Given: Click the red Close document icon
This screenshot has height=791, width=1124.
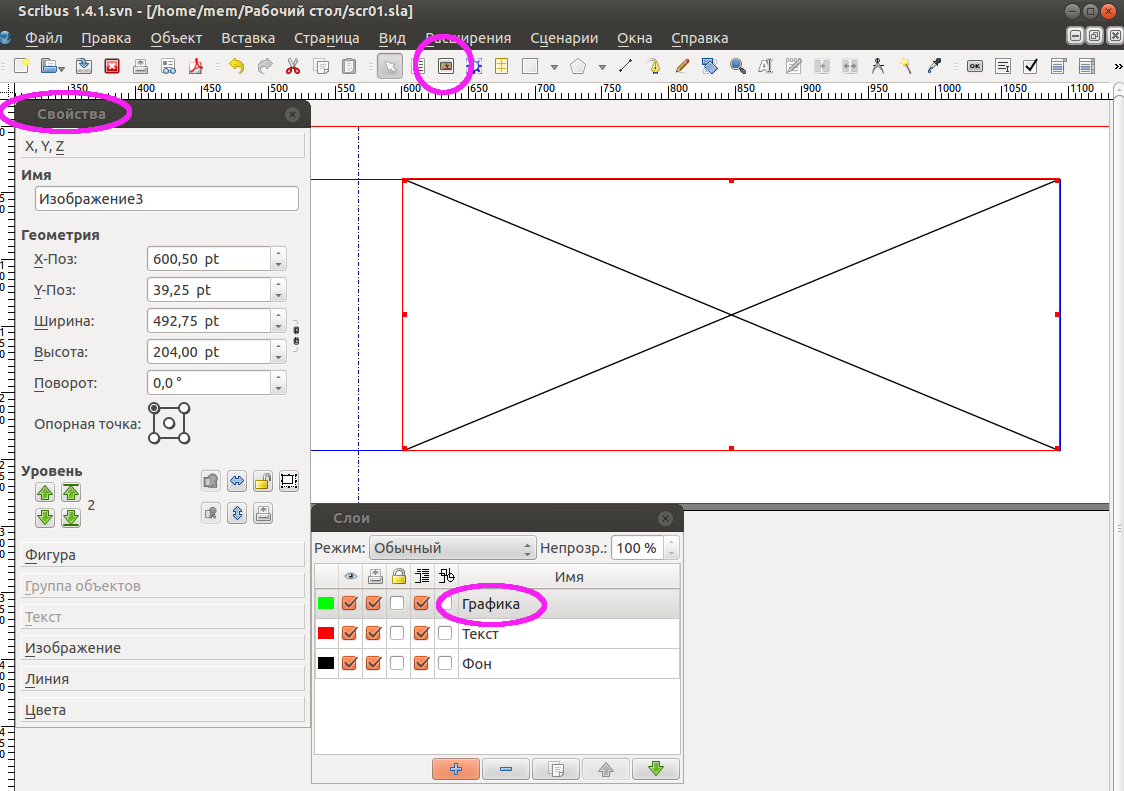Looking at the screenshot, I should click(x=112, y=67).
